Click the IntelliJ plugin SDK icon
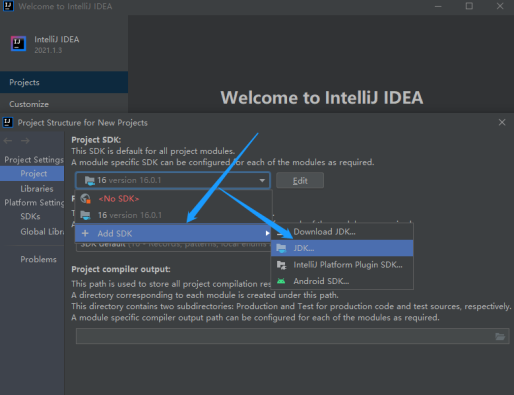This screenshot has height=395, width=514. pos(281,265)
